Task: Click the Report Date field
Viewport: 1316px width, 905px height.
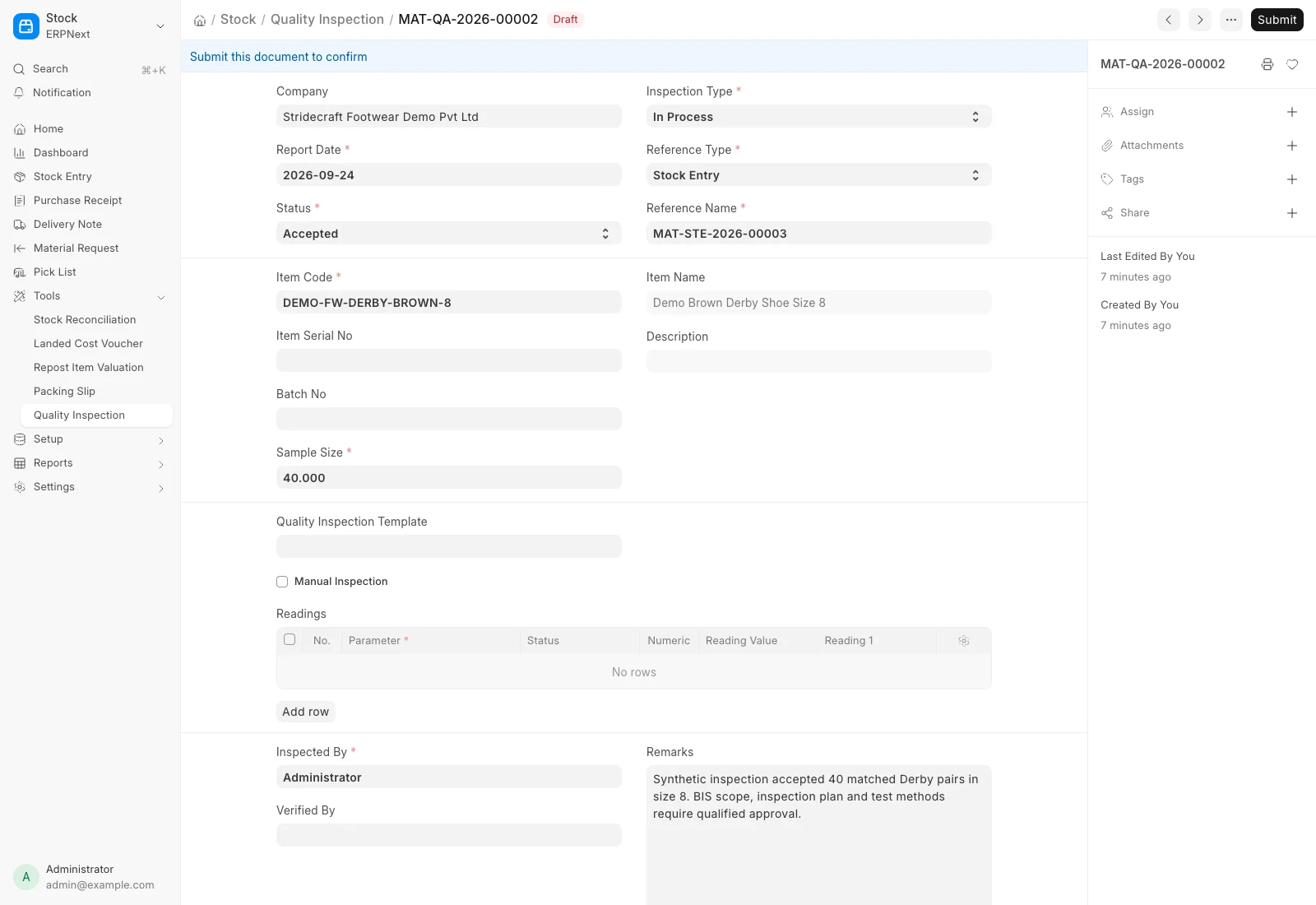Action: click(x=448, y=175)
